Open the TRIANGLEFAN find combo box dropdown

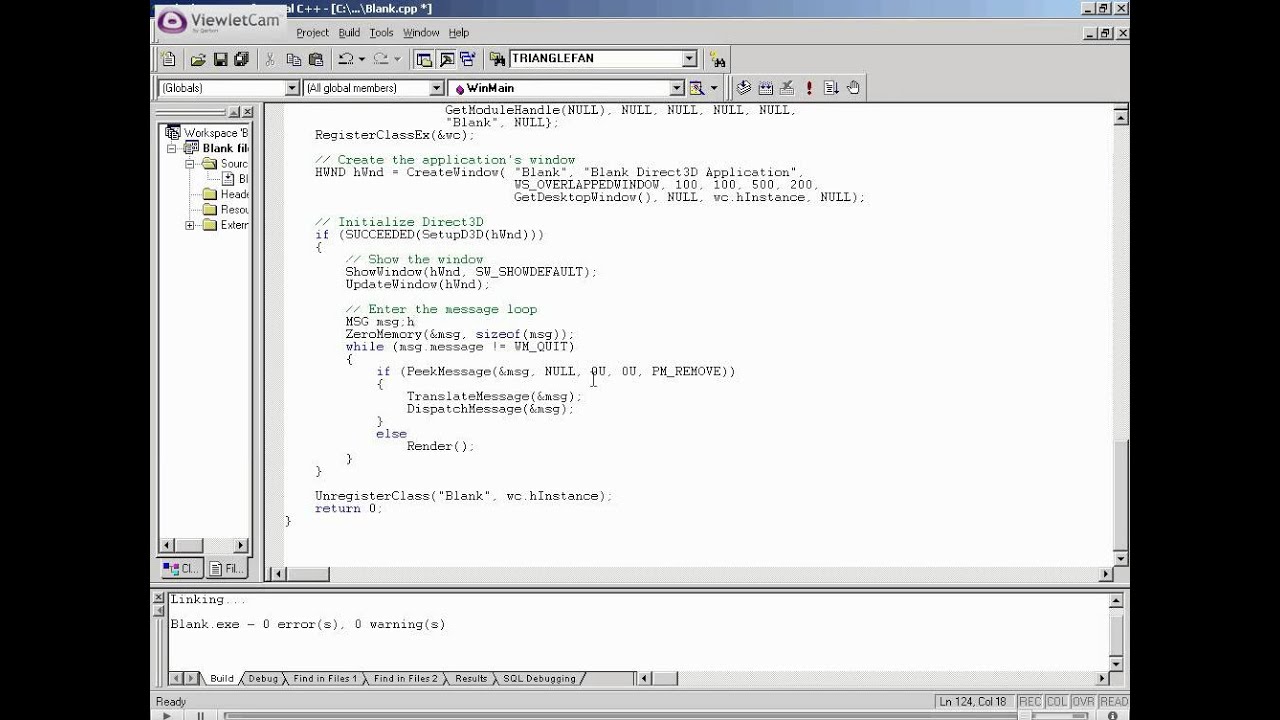point(690,59)
